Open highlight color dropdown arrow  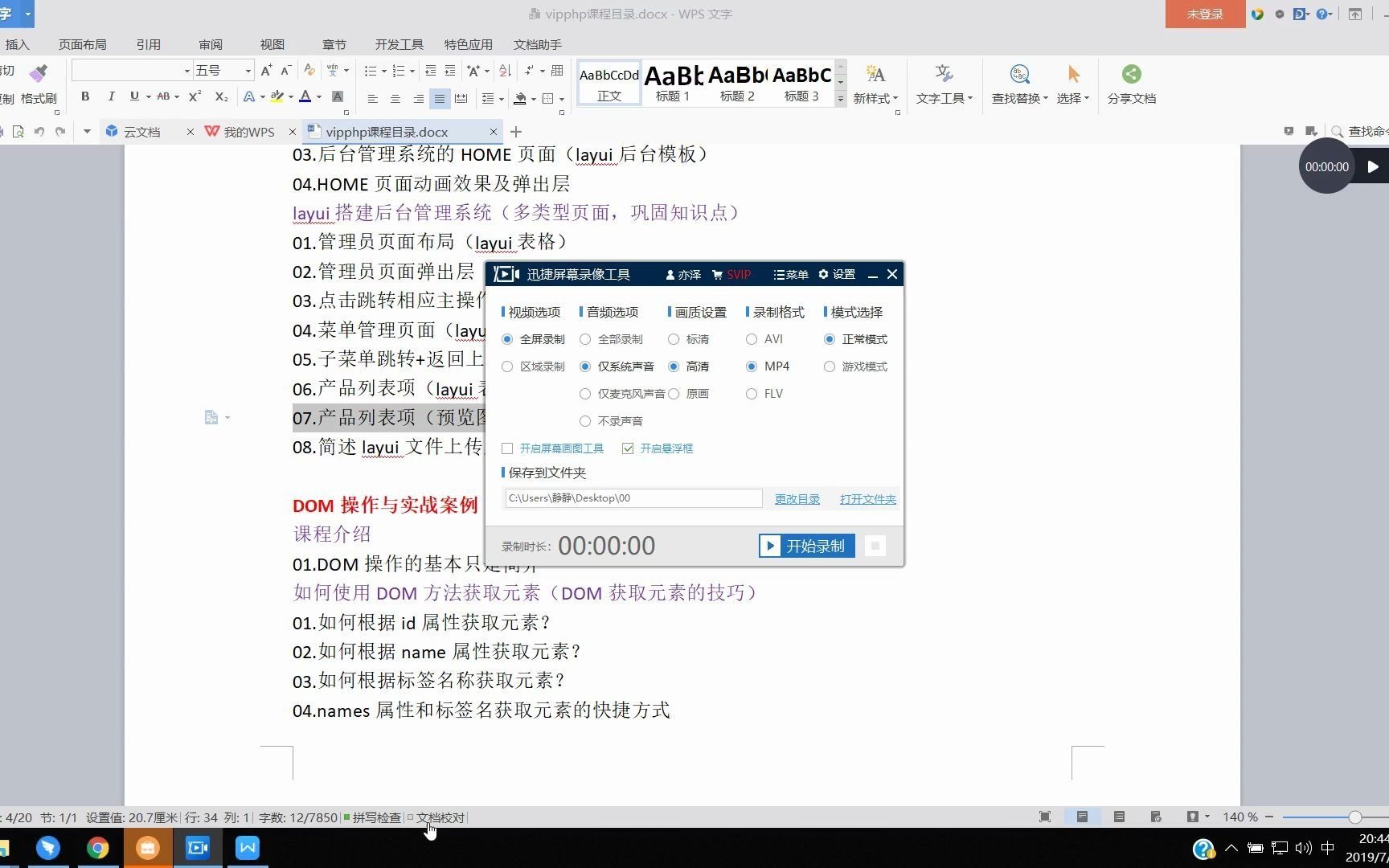291,97
